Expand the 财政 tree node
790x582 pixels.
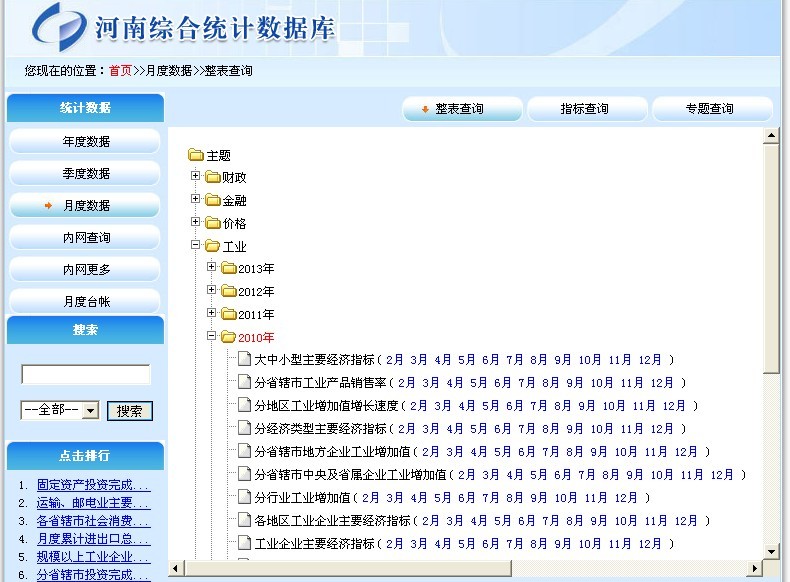pos(196,176)
